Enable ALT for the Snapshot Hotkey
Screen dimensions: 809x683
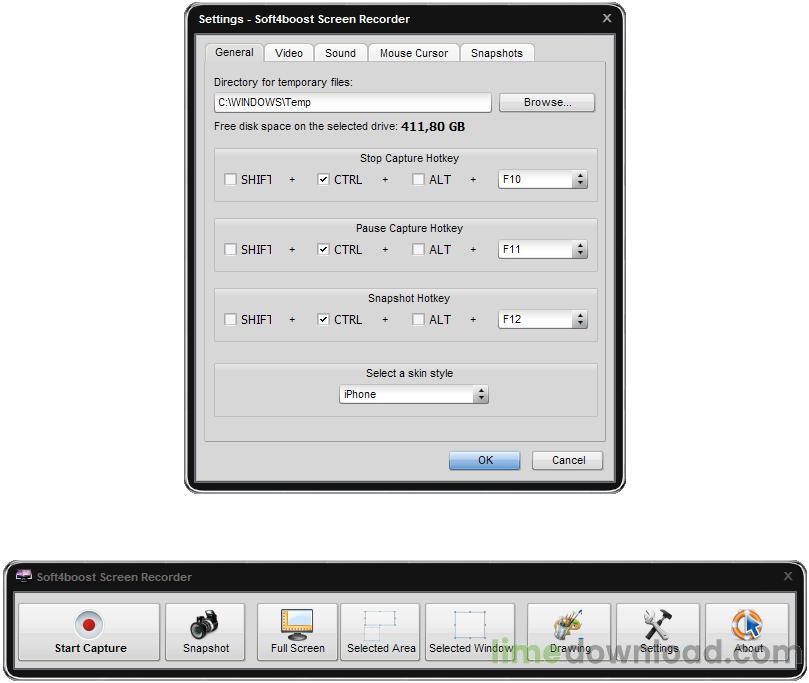click(x=416, y=320)
